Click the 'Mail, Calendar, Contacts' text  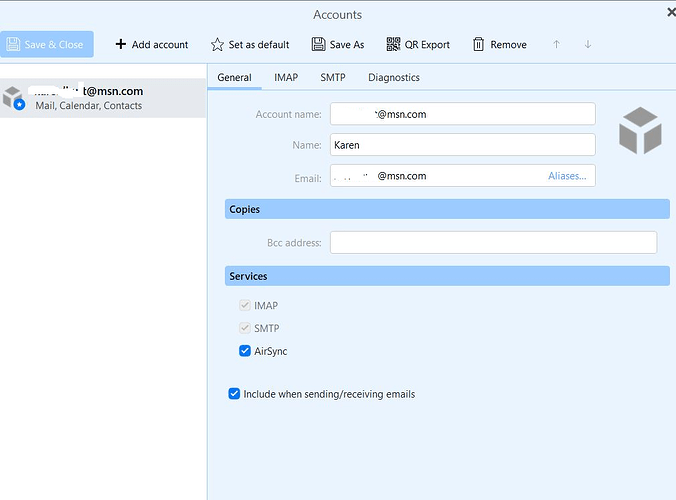[88, 106]
